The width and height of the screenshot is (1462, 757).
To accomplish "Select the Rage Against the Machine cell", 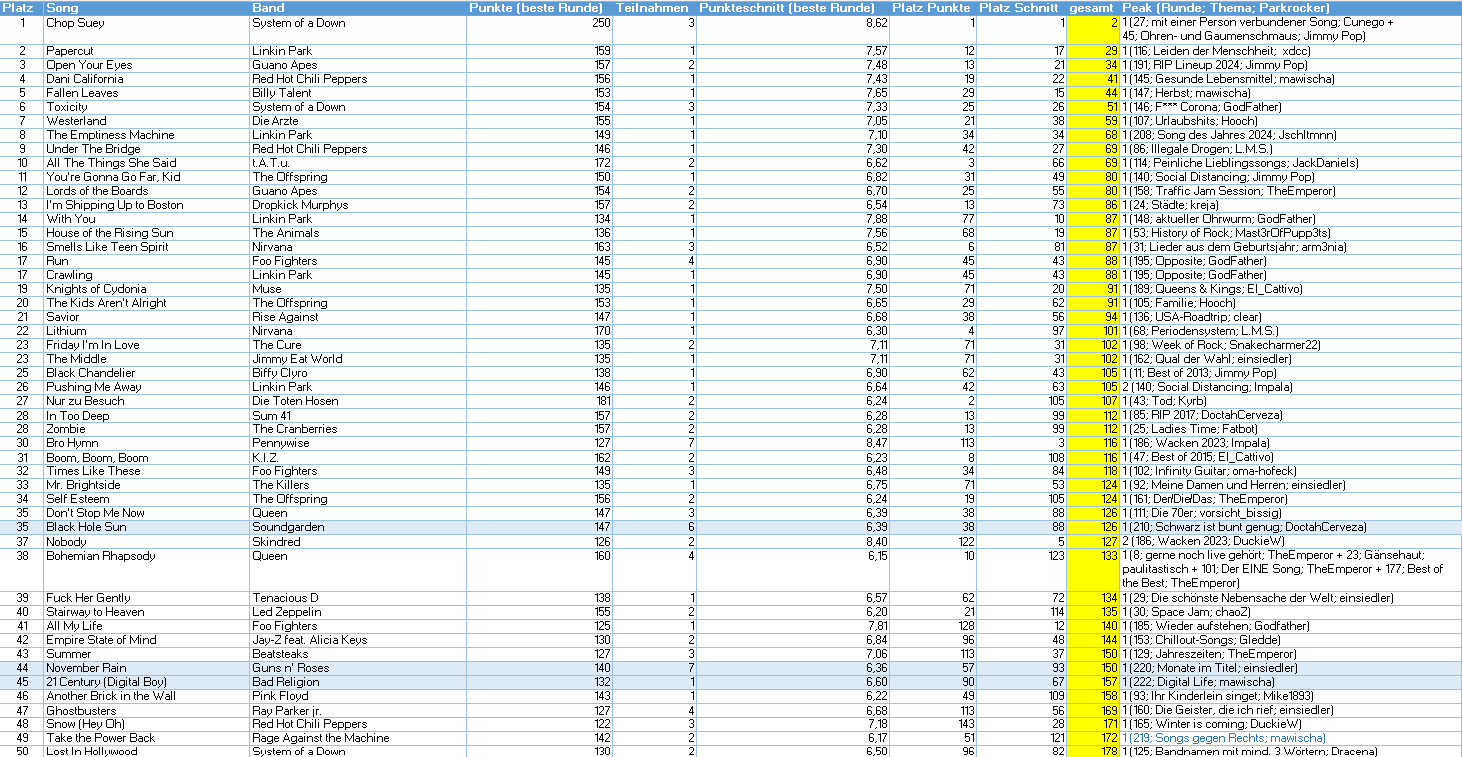I will (x=317, y=738).
